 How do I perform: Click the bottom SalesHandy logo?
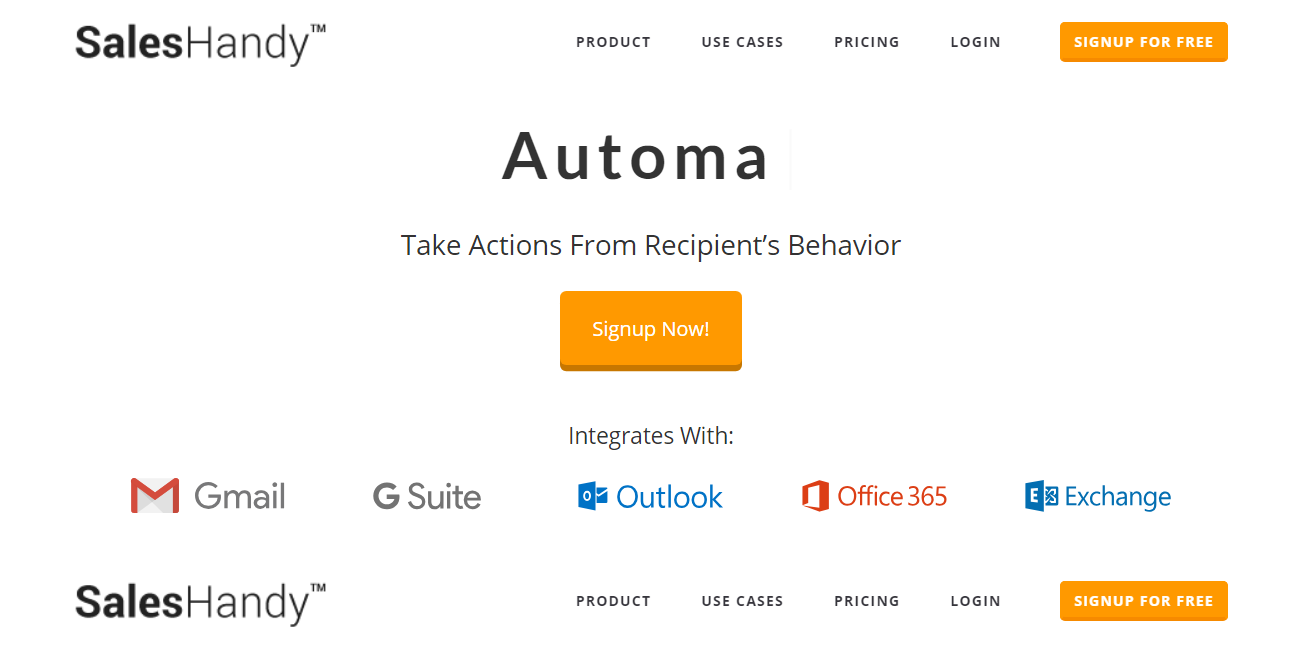(200, 603)
